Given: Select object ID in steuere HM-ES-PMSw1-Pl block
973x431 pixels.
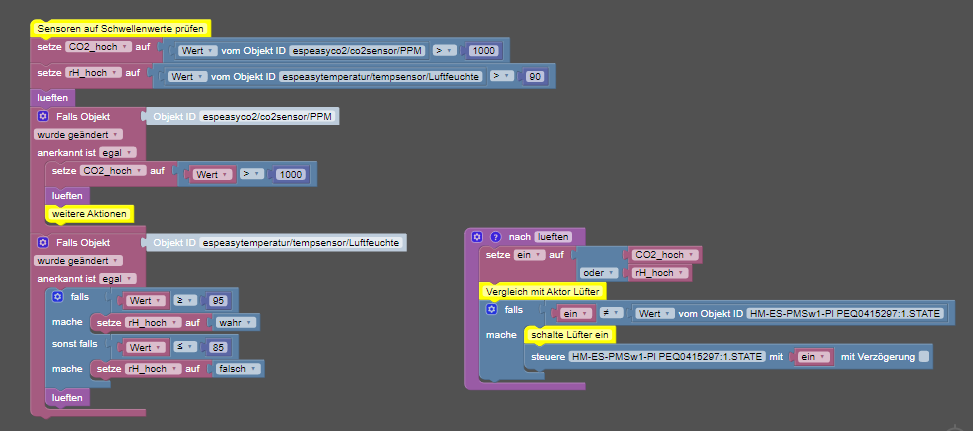Looking at the screenshot, I should [x=666, y=357].
